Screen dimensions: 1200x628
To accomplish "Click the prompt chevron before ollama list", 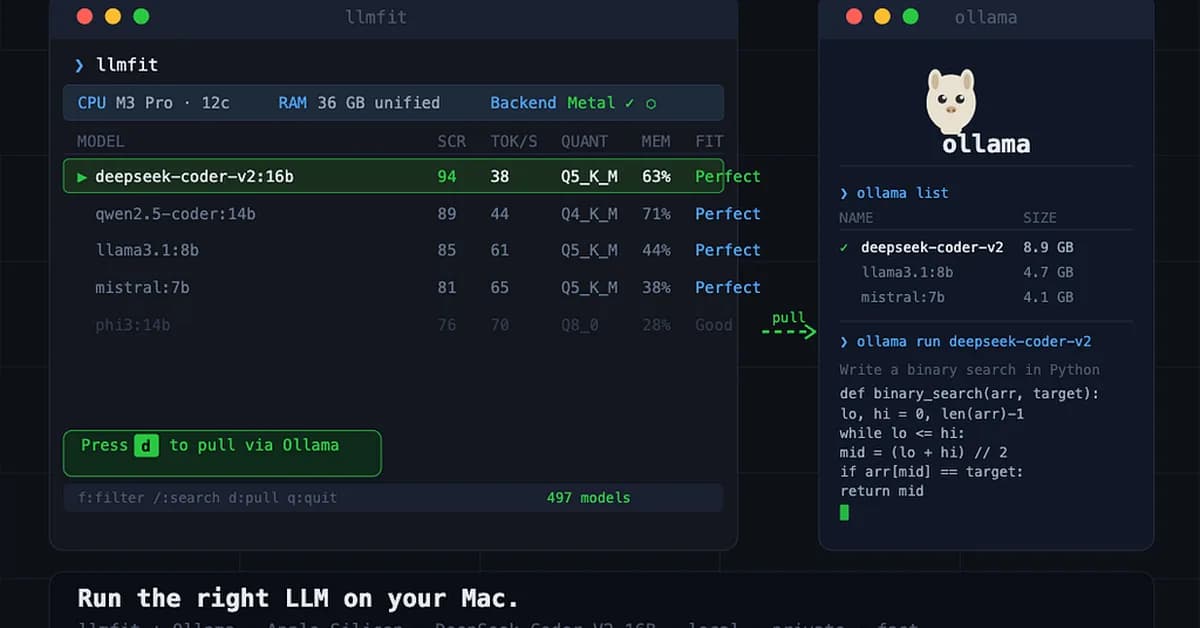I will point(844,193).
